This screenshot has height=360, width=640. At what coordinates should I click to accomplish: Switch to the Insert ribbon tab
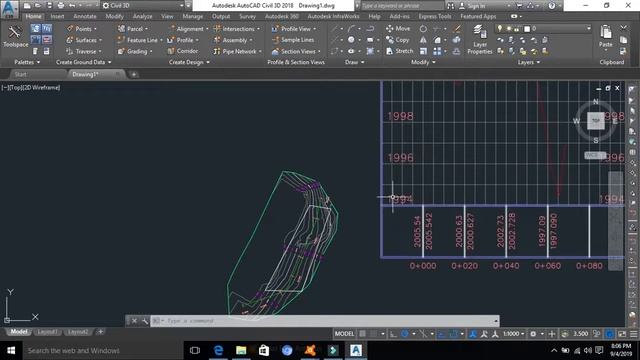click(x=57, y=16)
